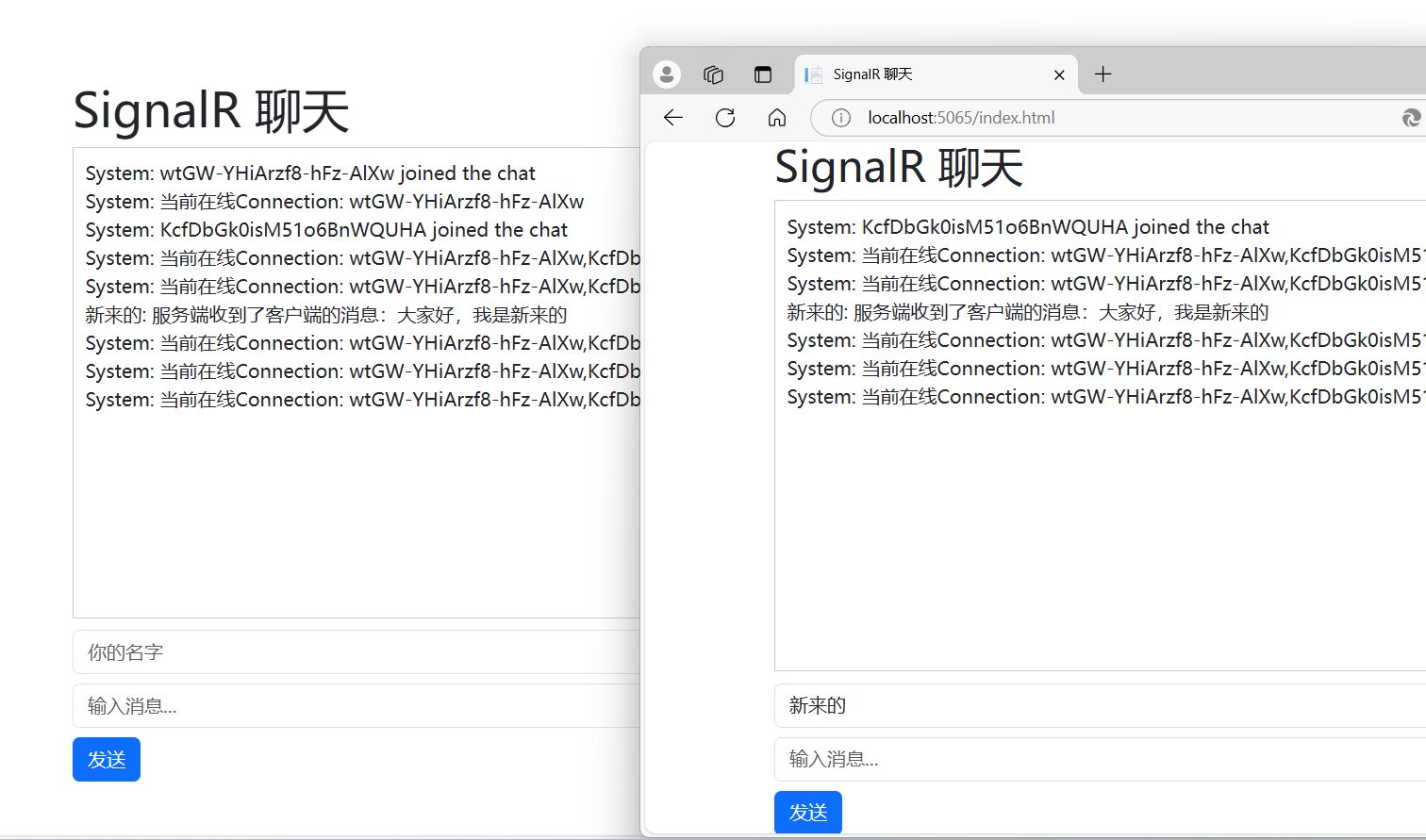The height and width of the screenshot is (840, 1426).
Task: Click the right window SignalR 聊天 heading
Action: pos(899,167)
